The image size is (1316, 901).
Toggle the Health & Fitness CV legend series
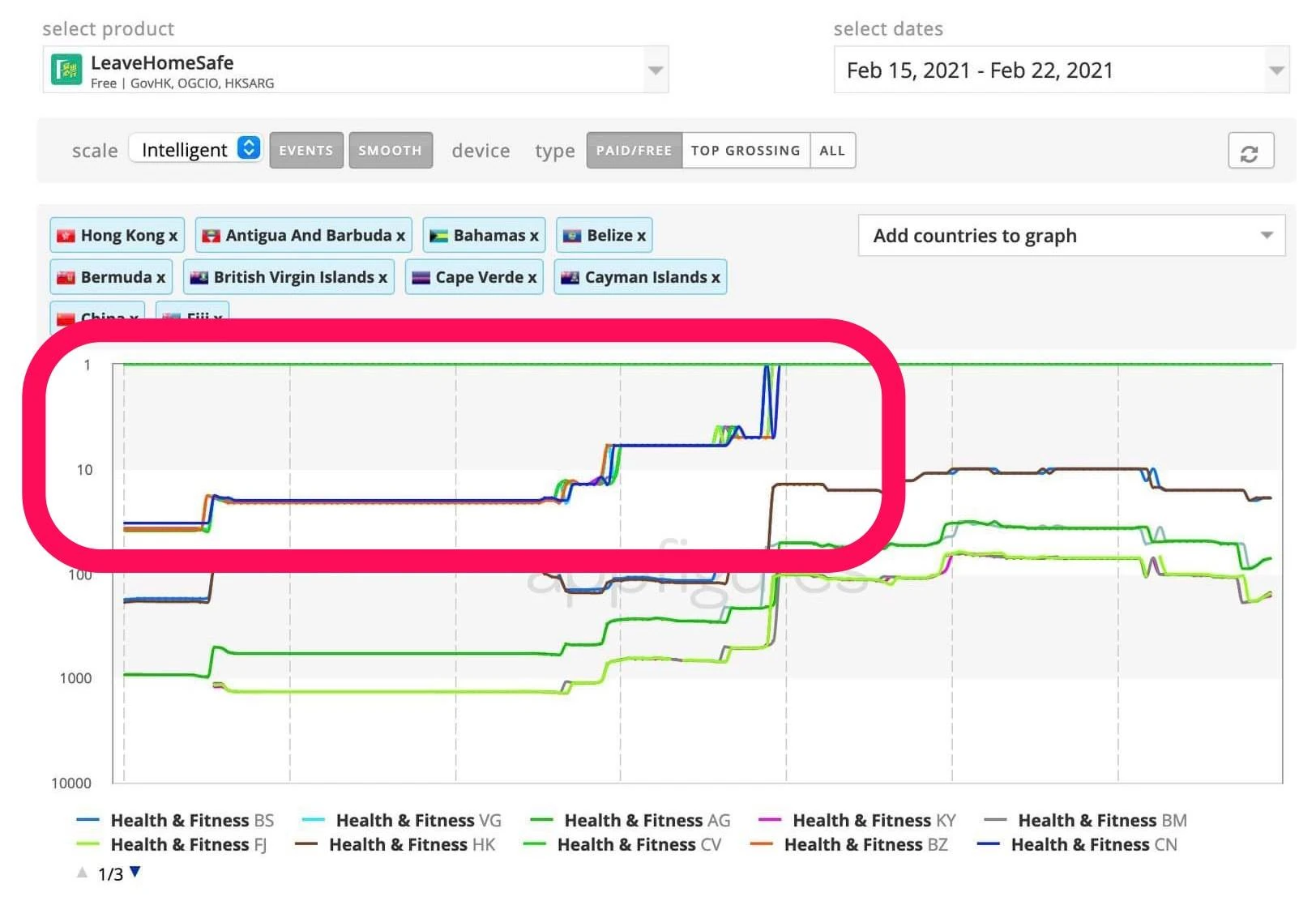click(622, 845)
